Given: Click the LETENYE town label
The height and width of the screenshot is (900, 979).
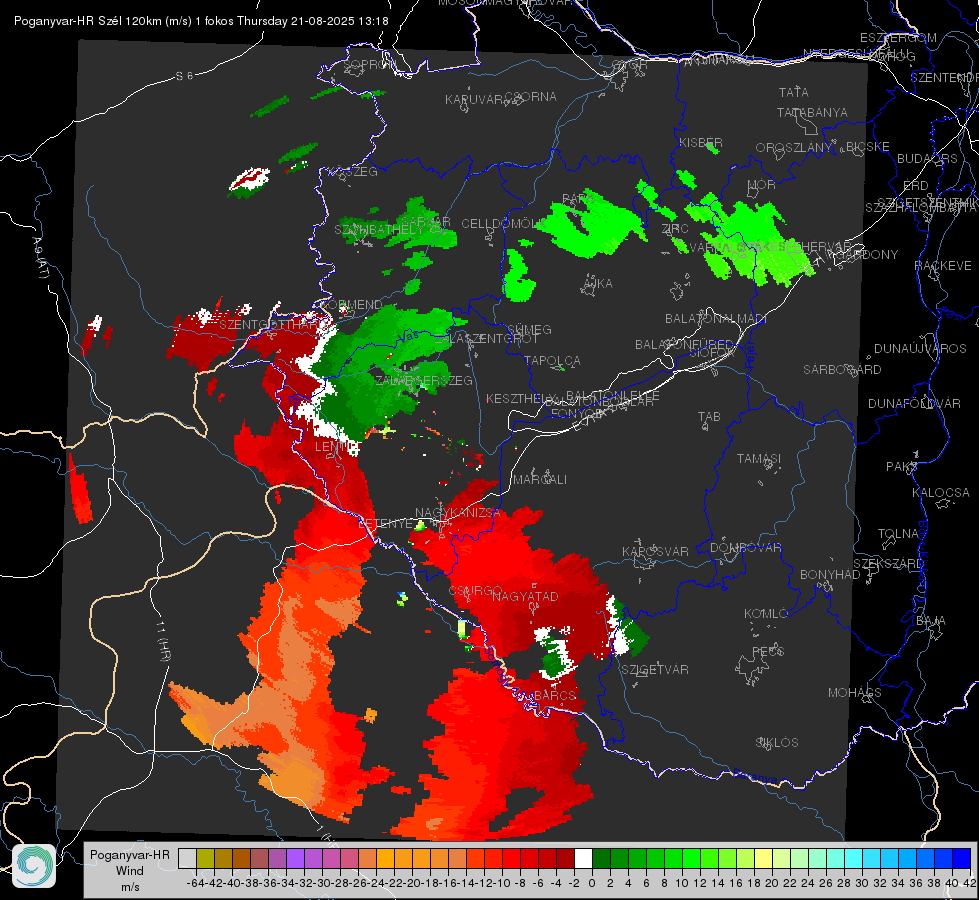Looking at the screenshot, I should coord(385,524).
